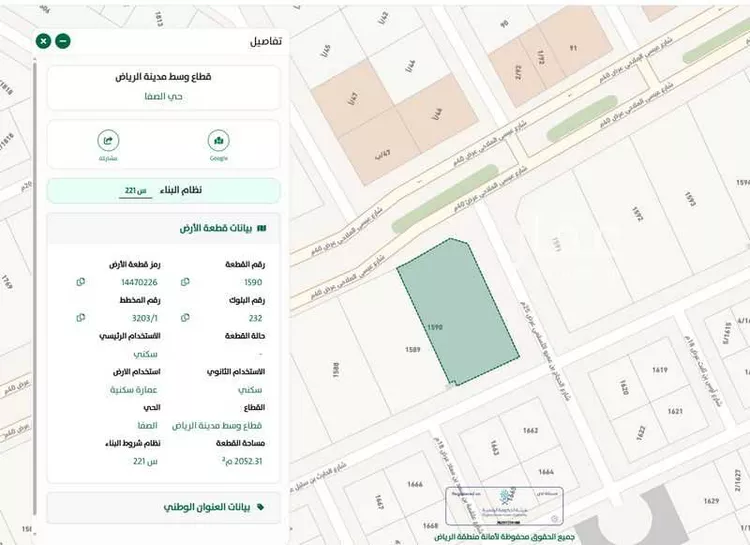Open parcel location in Google maps icon
Screen dimensions: 750x545
(x=219, y=141)
